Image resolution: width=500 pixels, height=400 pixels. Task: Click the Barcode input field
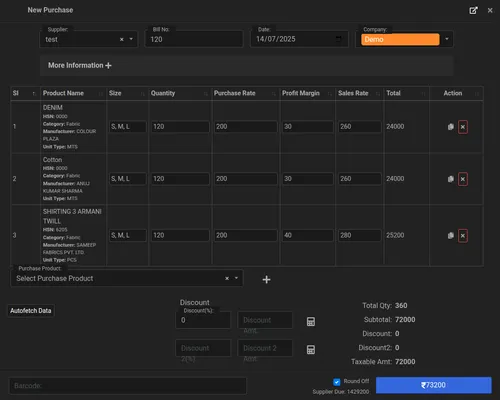[x=128, y=386]
